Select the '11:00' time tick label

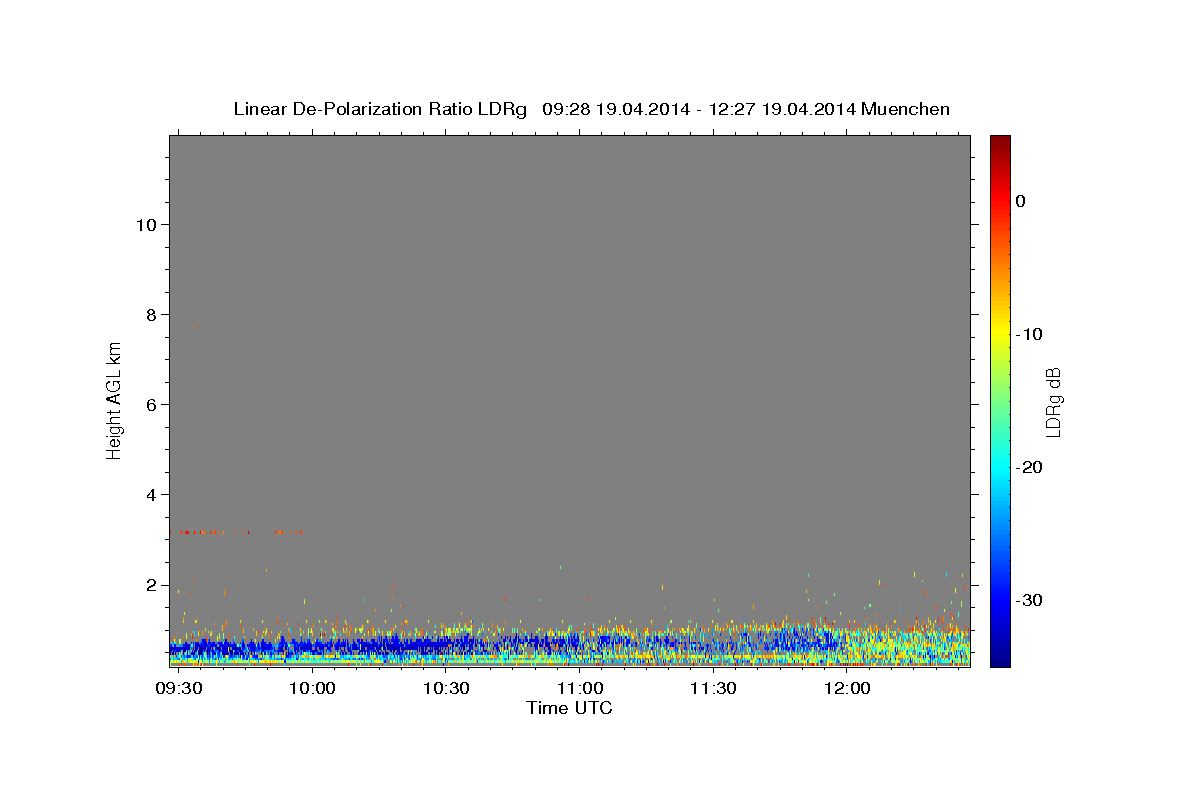[580, 690]
